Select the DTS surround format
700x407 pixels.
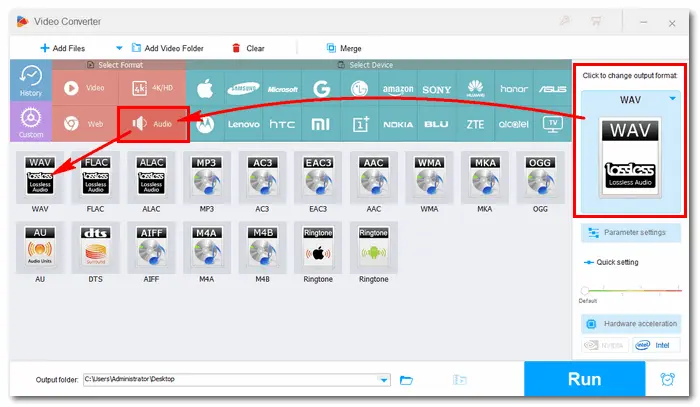click(x=96, y=247)
